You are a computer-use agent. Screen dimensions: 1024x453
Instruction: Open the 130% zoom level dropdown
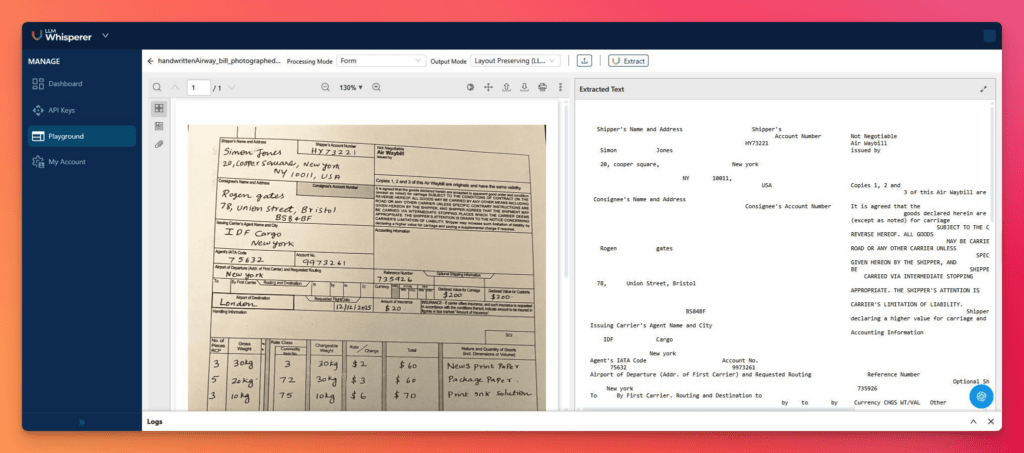click(351, 87)
